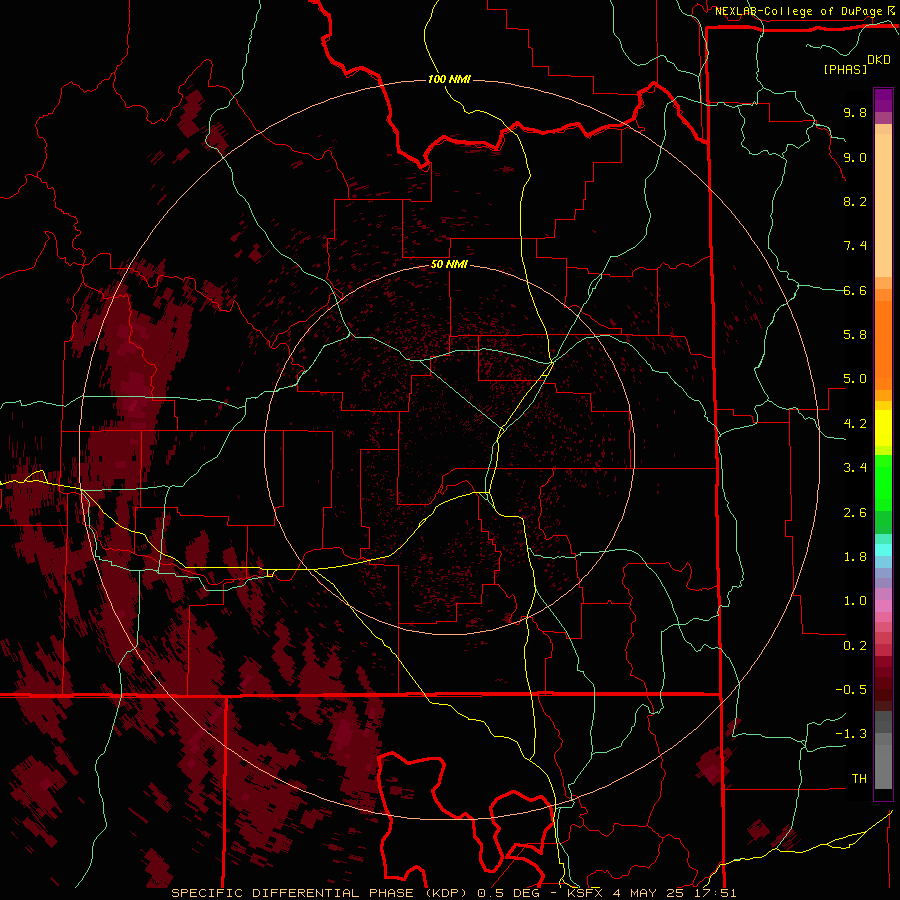The height and width of the screenshot is (900, 900).
Task: Click the purple swatch atop color scale
Action: (x=883, y=100)
